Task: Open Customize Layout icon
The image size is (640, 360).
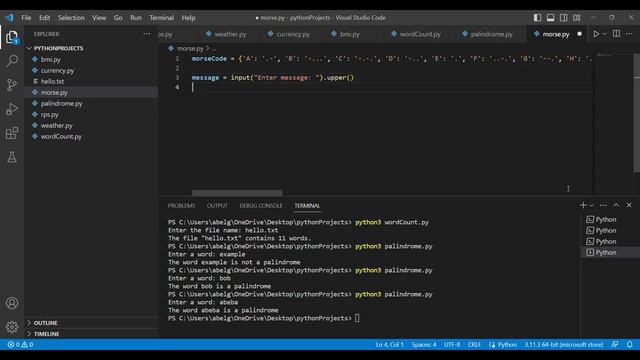Action: tap(577, 18)
